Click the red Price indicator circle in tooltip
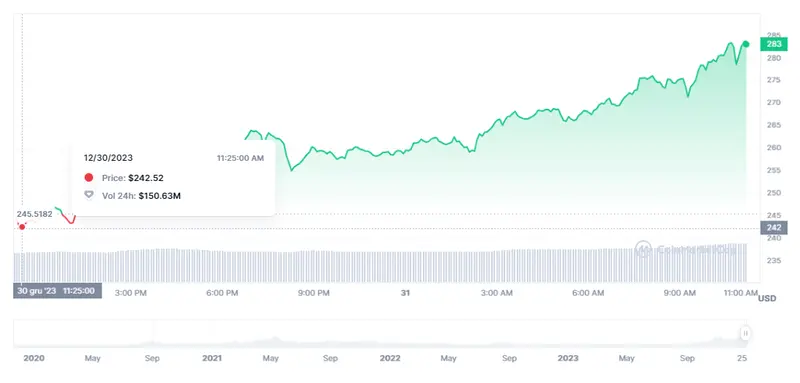This screenshot has height=383, width=800. tap(89, 177)
